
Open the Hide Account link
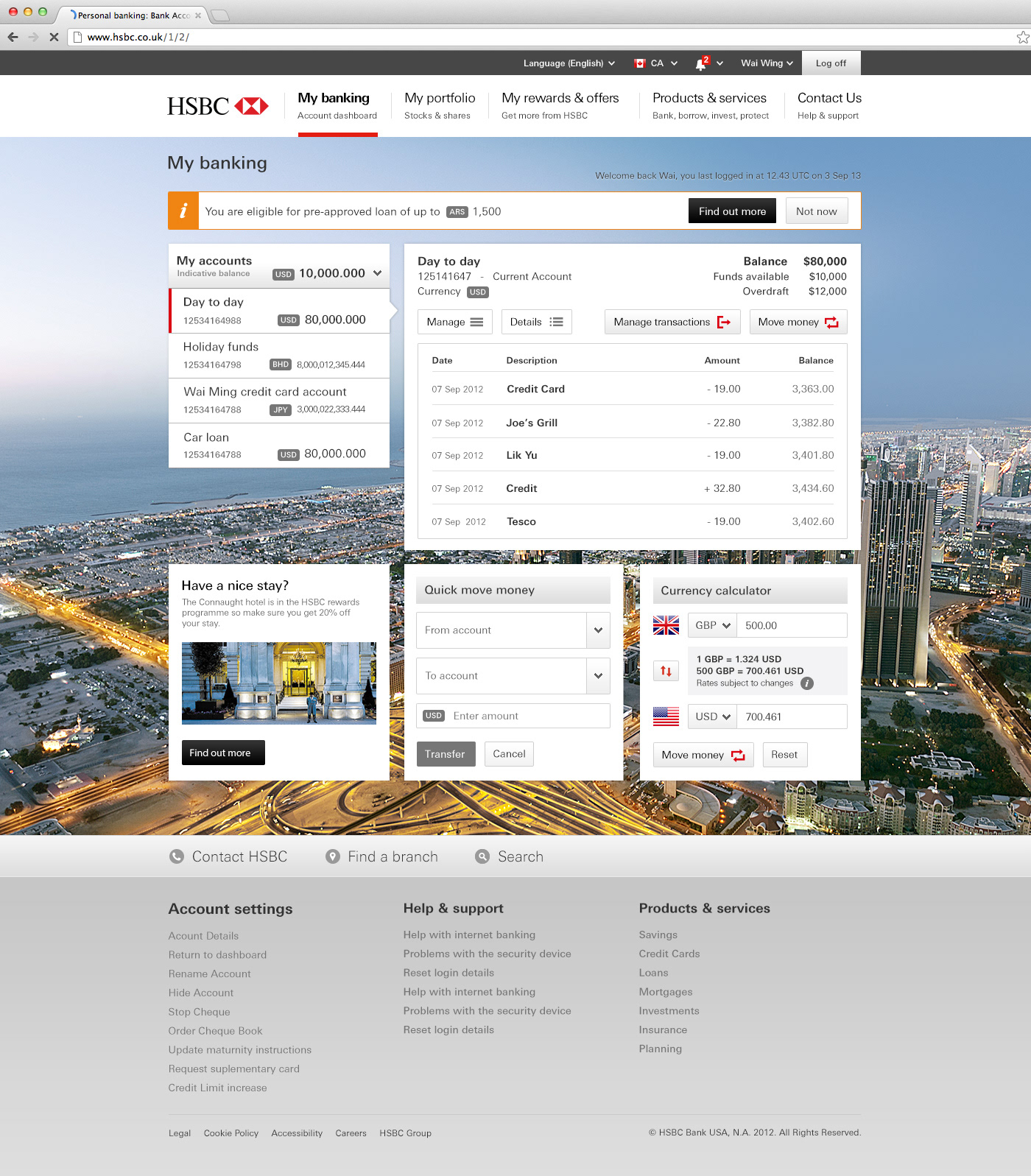200,993
